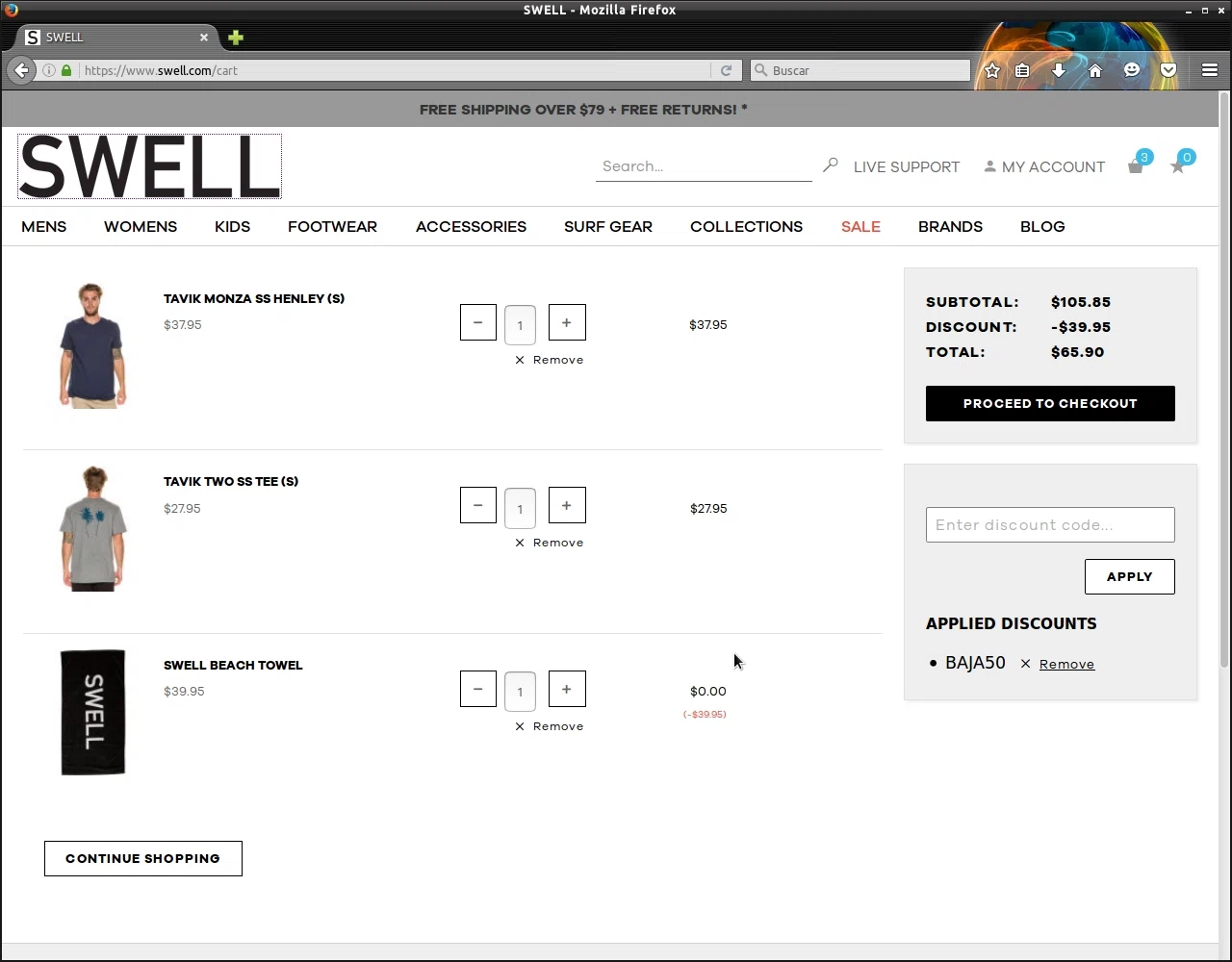This screenshot has width=1232, height=962.
Task: Remove Tavik Two SS Tee from cart
Action: tap(549, 543)
